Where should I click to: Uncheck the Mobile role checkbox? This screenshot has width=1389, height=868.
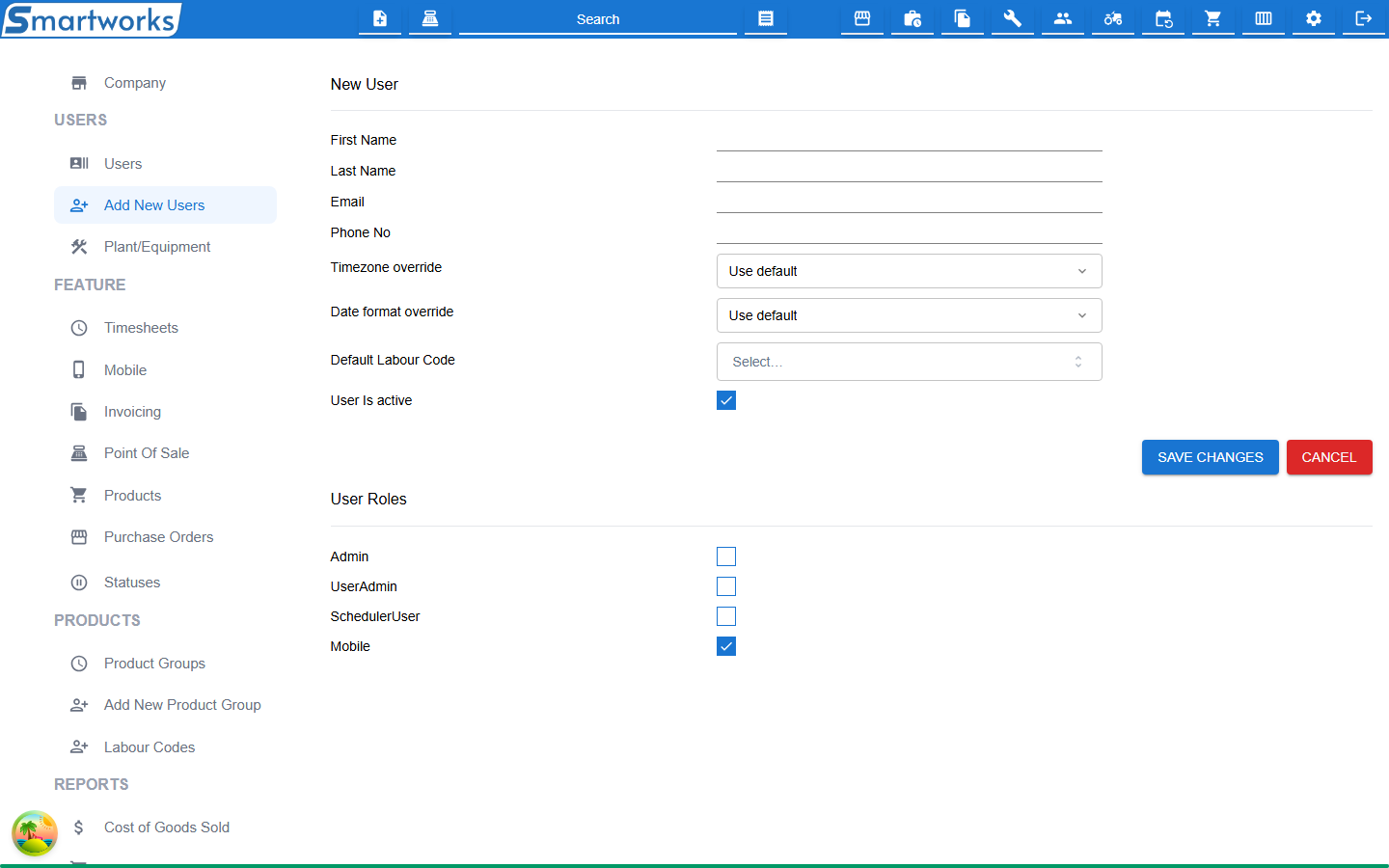click(726, 646)
